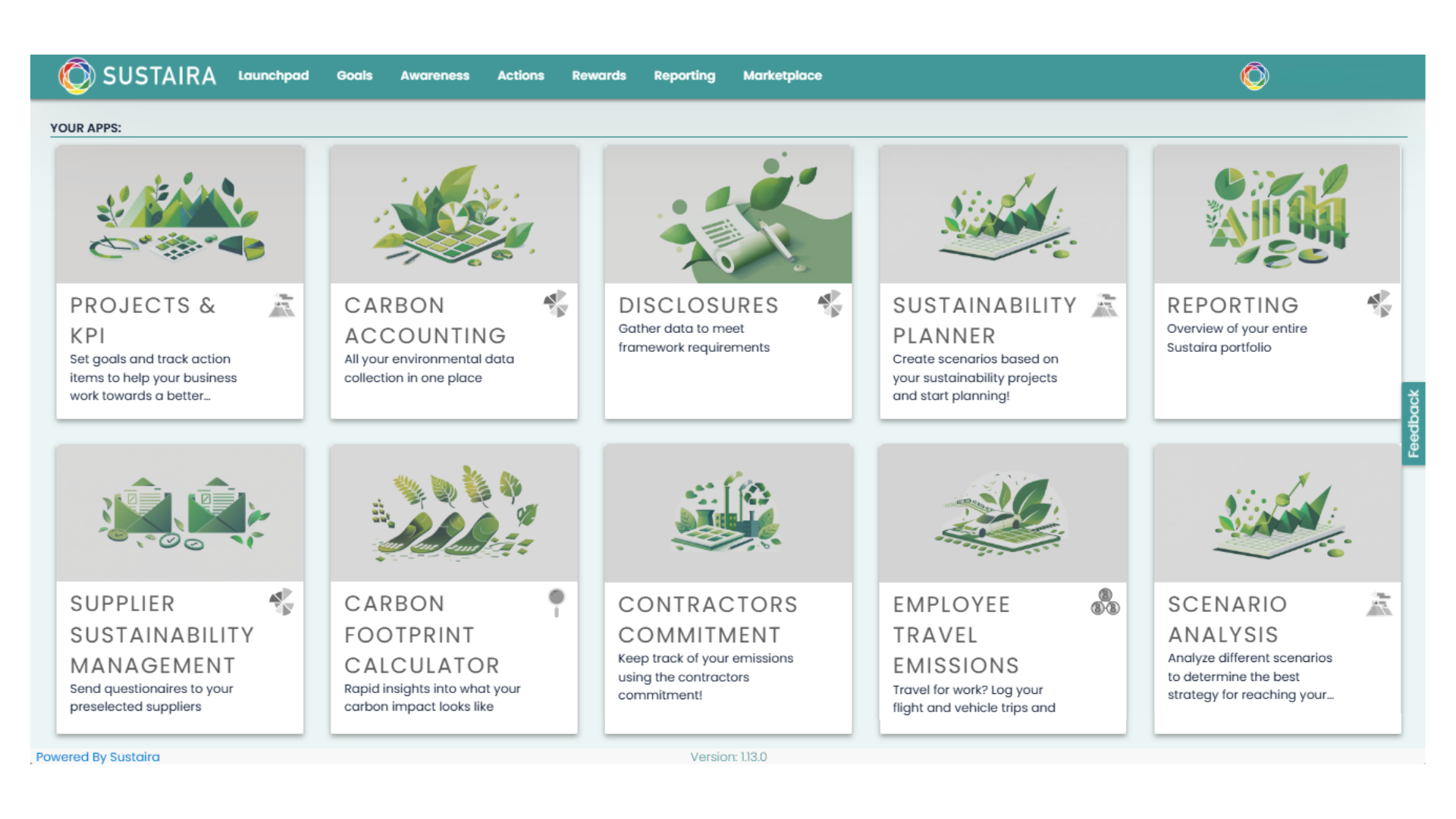Follow the Powered By Sustaira link
This screenshot has width=1456, height=819.
click(x=98, y=757)
